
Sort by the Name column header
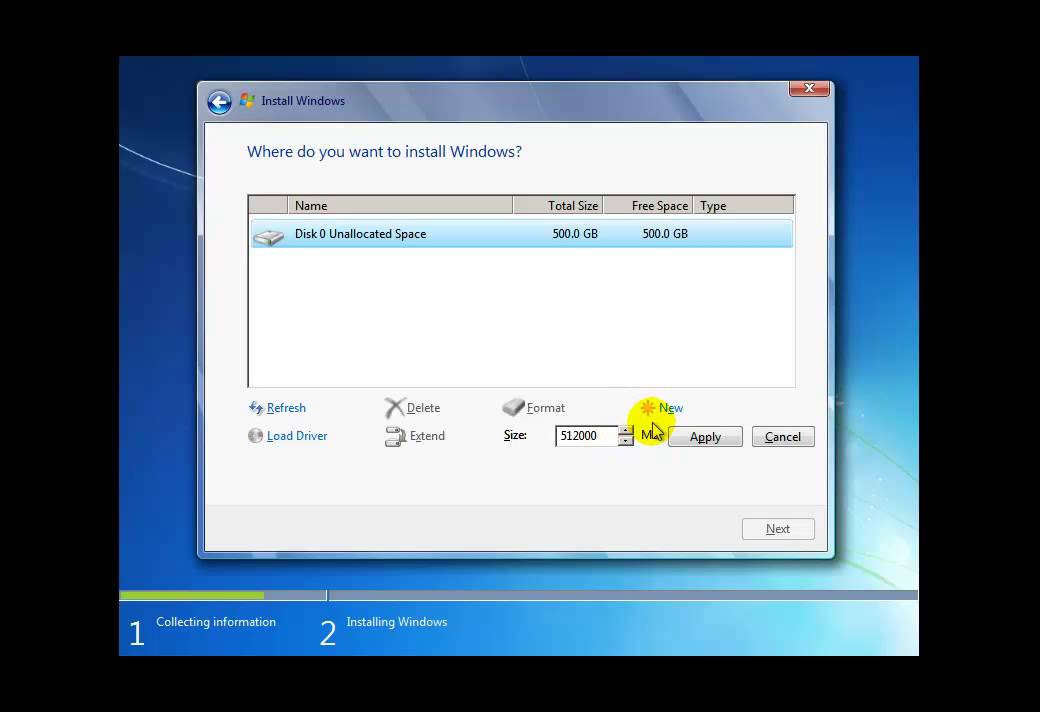pyautogui.click(x=400, y=206)
